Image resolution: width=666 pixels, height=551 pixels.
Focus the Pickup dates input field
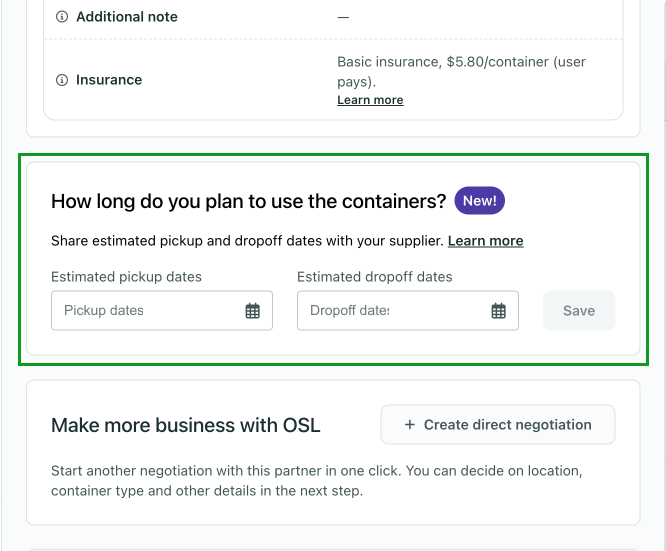pyautogui.click(x=145, y=311)
